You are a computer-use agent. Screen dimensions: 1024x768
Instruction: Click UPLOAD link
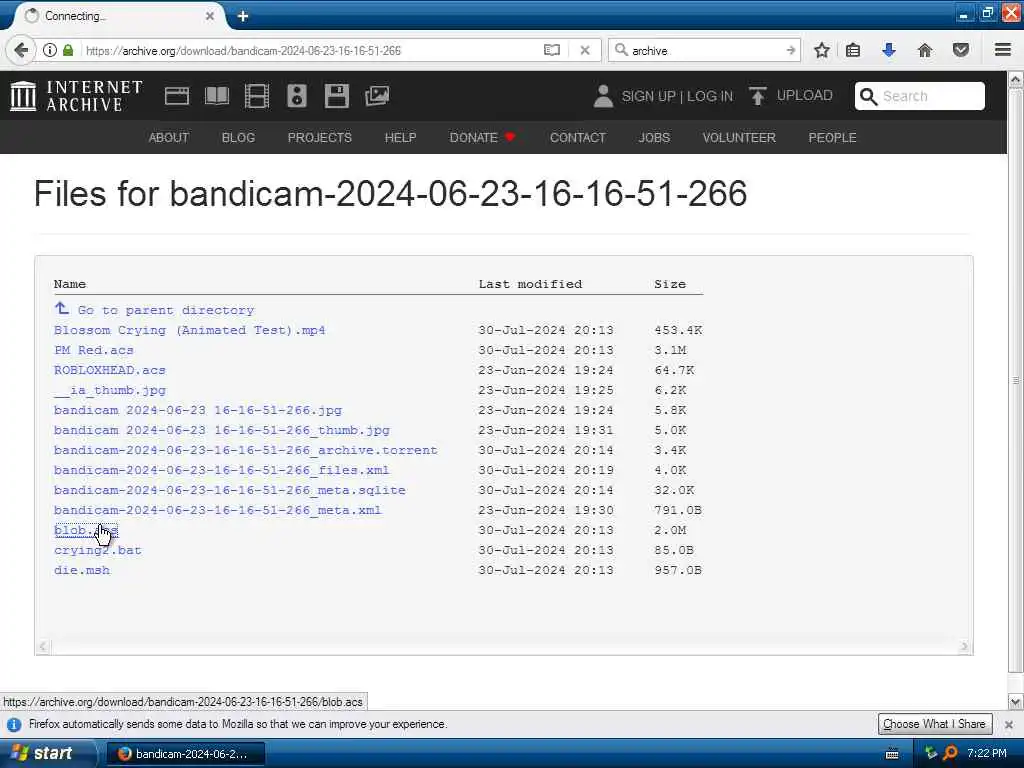[x=805, y=95]
